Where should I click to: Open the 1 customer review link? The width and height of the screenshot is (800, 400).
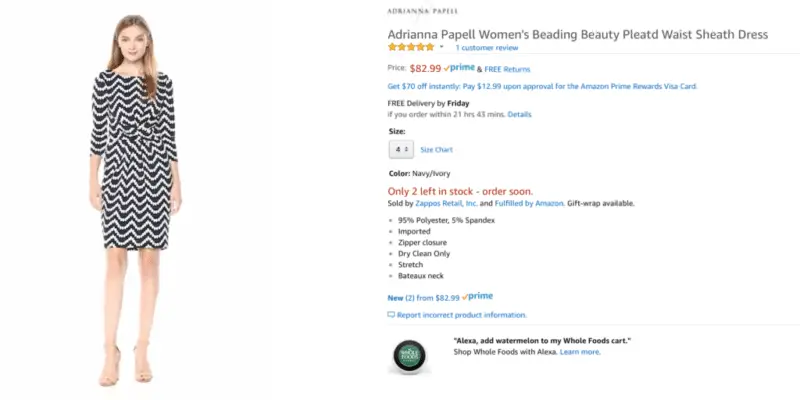[487, 48]
